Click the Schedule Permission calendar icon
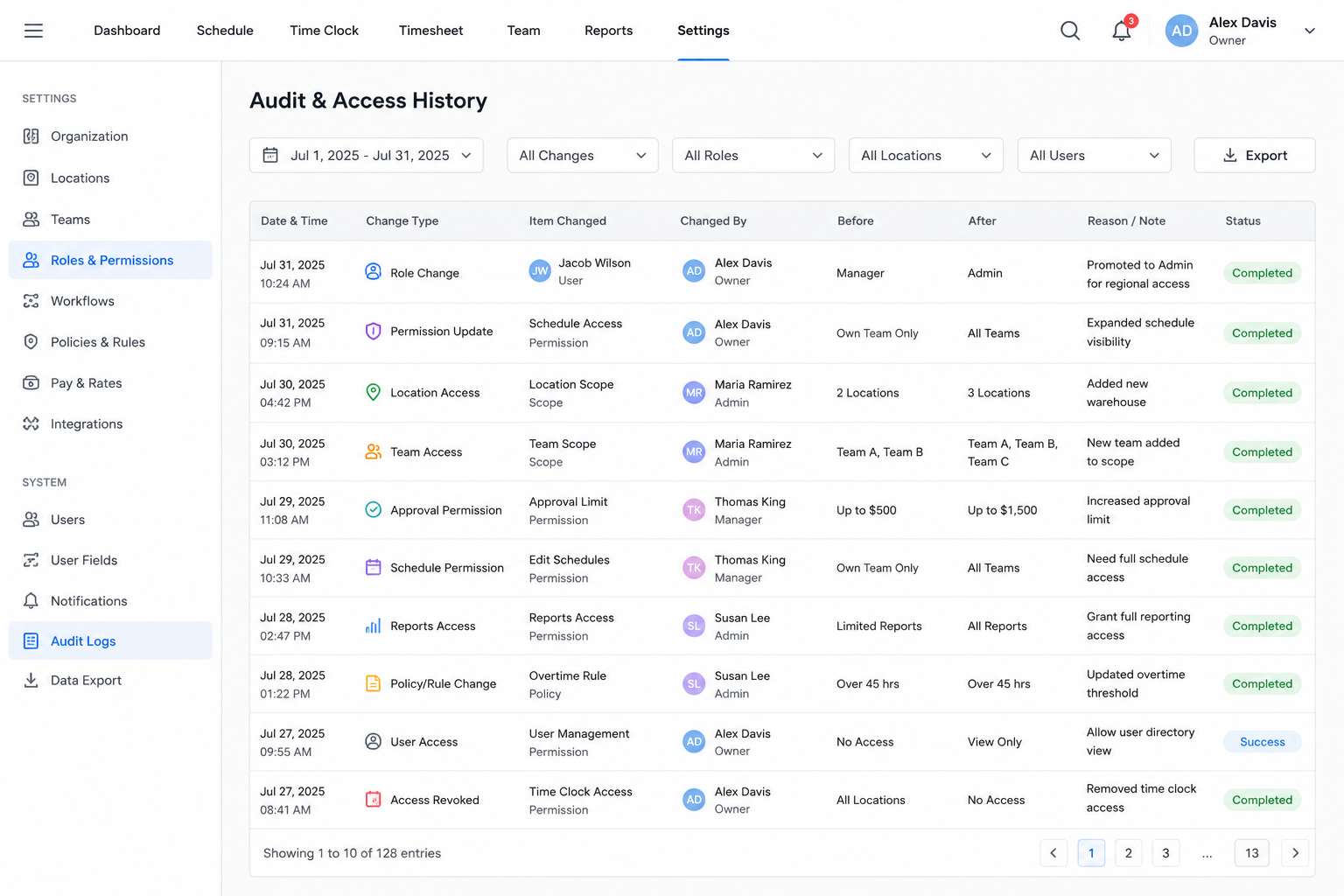The width and height of the screenshot is (1344, 896). coord(373,567)
